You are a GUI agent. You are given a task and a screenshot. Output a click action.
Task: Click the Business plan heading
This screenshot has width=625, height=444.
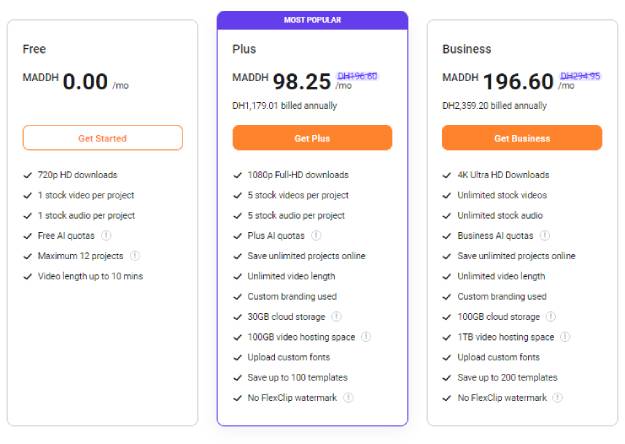click(x=467, y=49)
